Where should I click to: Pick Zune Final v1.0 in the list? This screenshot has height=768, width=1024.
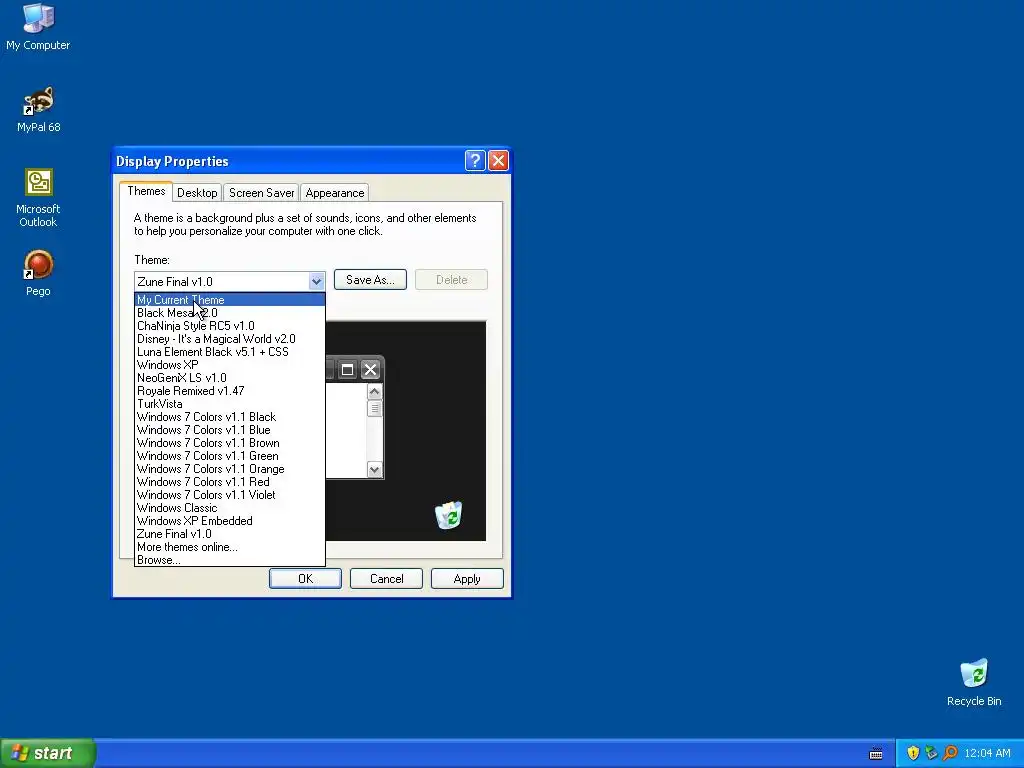click(230, 534)
